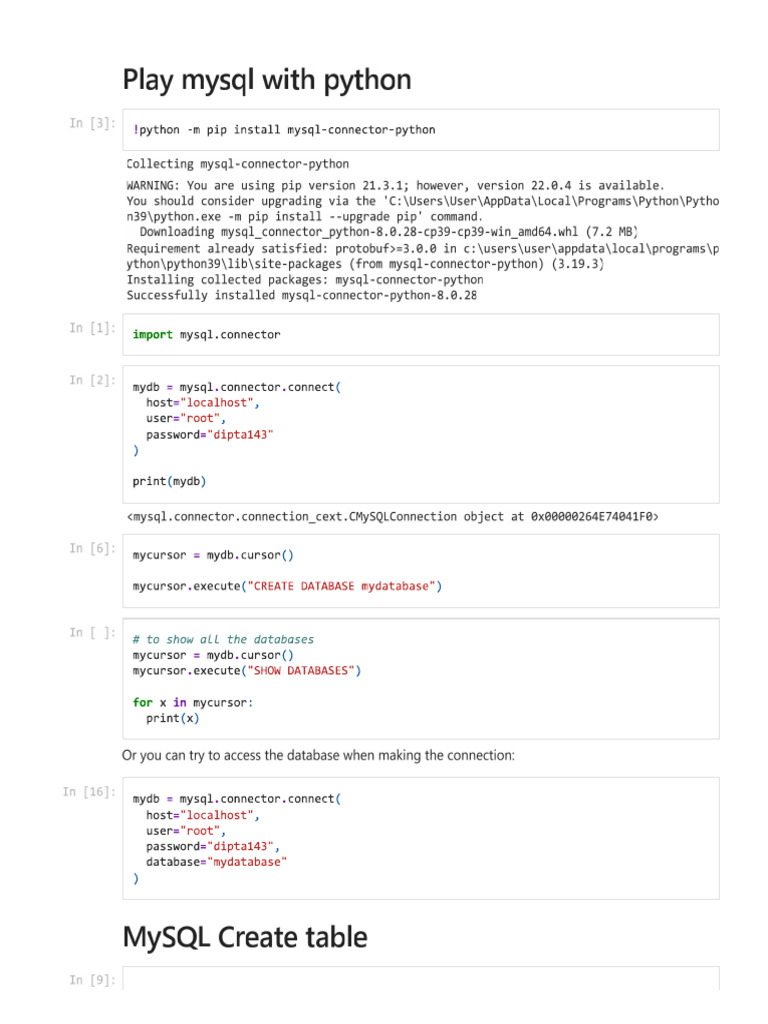
Task: Select the 'import mysql.connector' code cell
Action: (421, 334)
